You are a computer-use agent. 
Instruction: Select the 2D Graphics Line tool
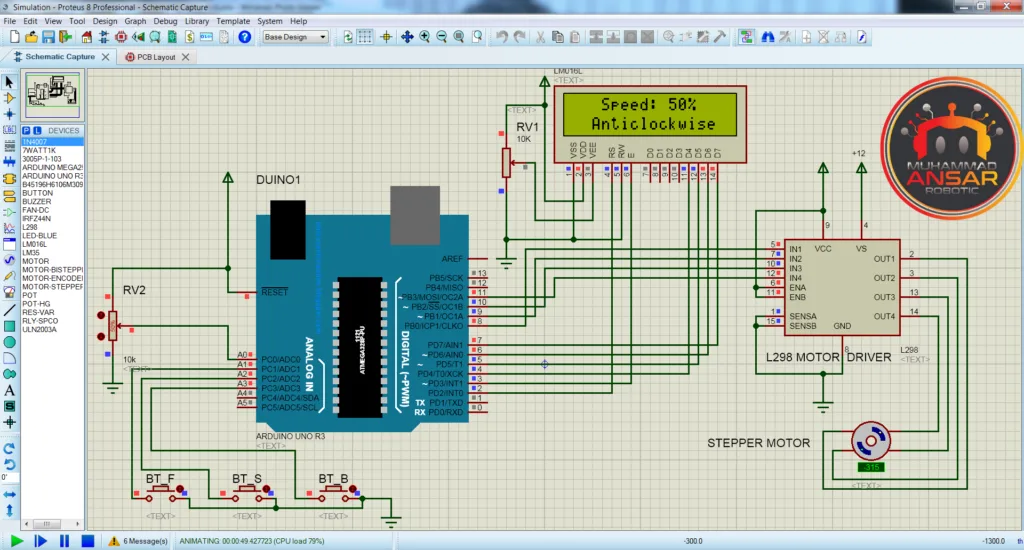click(x=9, y=310)
